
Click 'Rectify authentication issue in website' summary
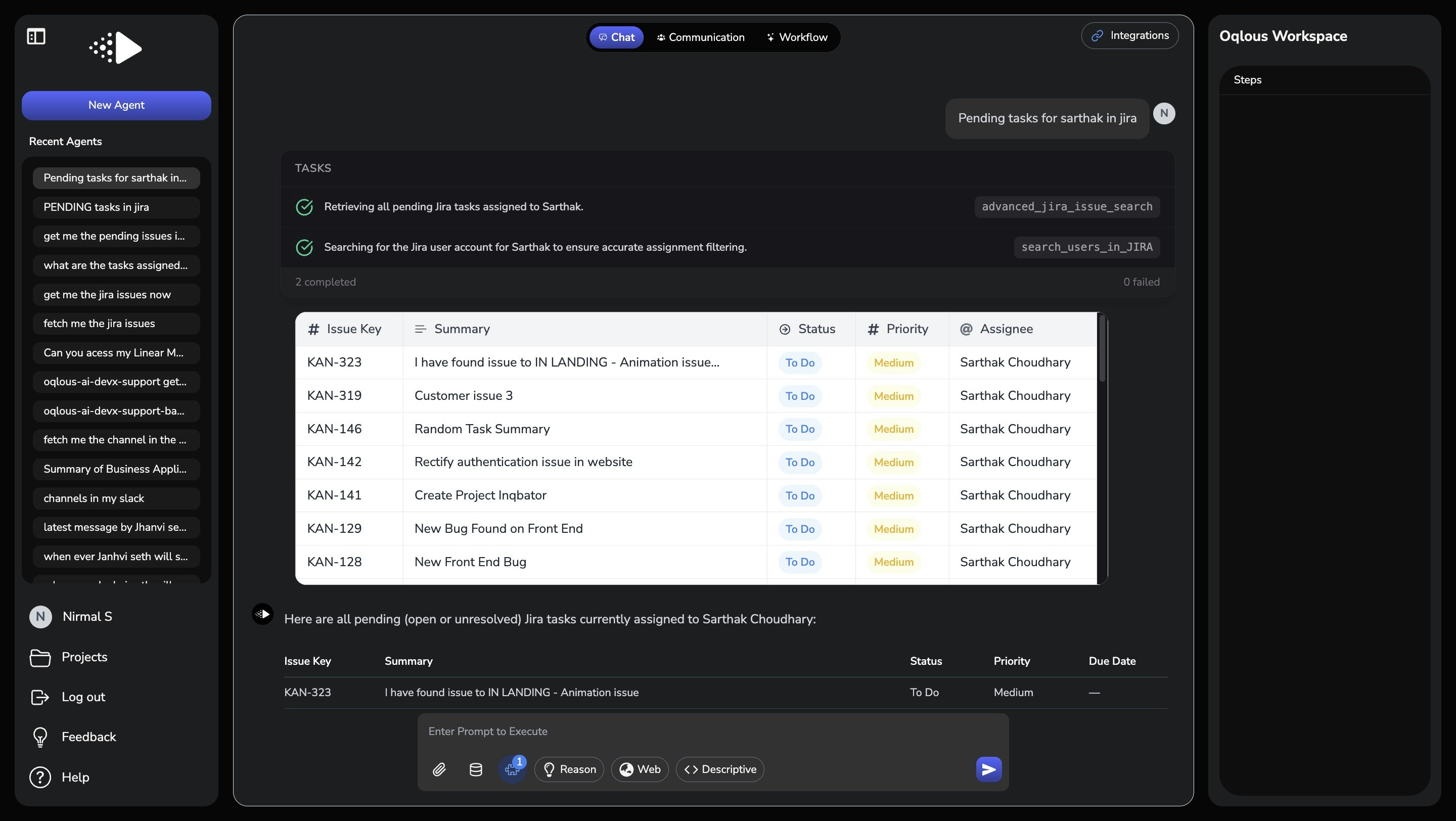pos(523,462)
